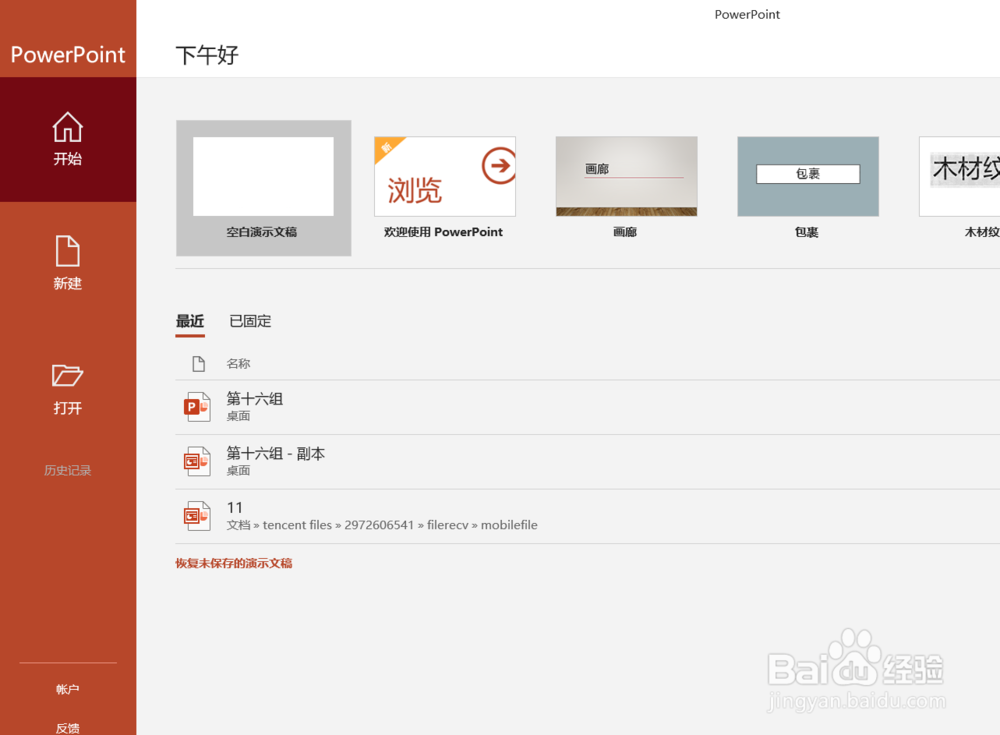1000x735 pixels.
Task: Click the arrow icon on 浏览 template
Action: 499,165
